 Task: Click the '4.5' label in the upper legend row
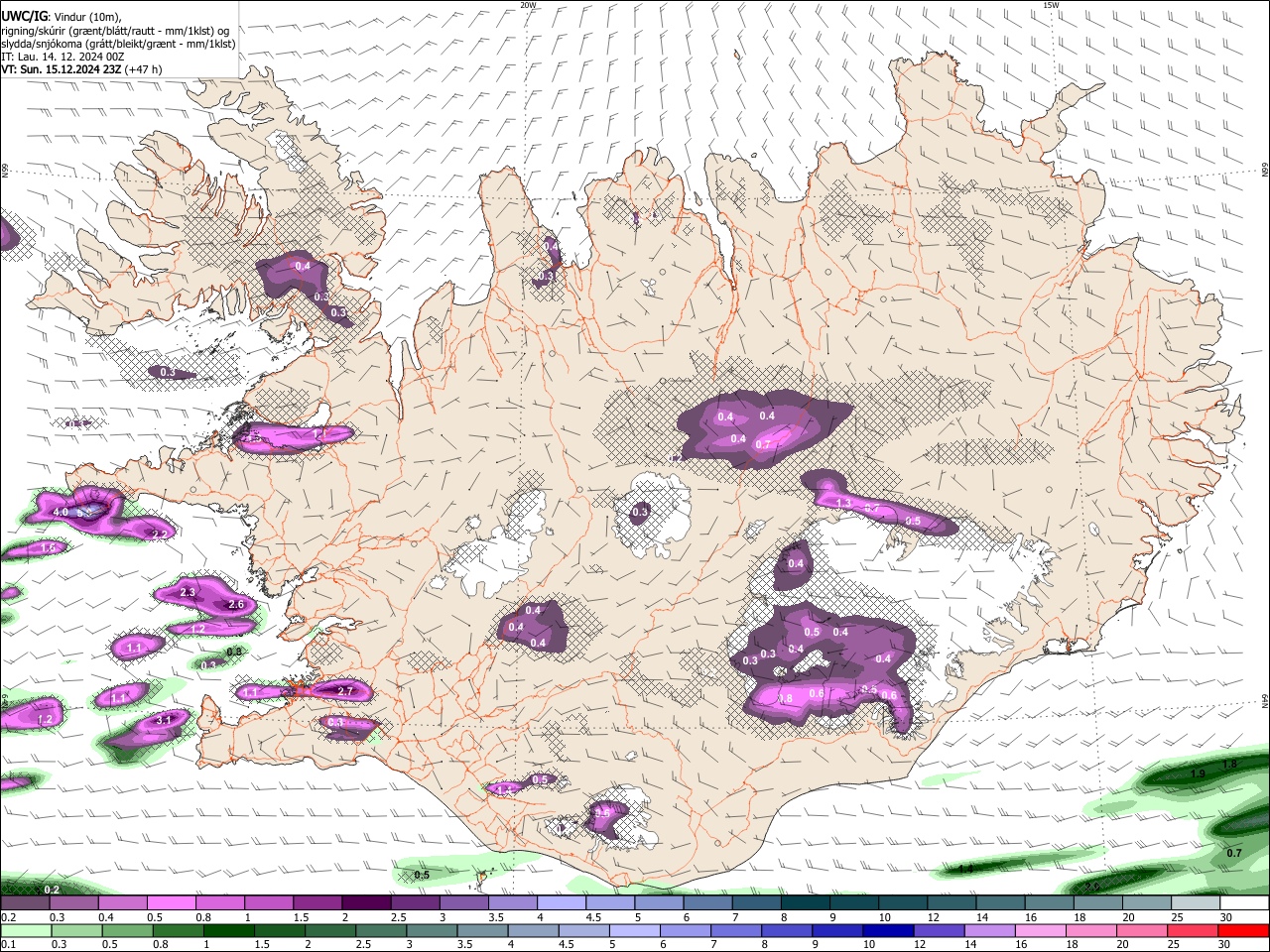[593, 917]
